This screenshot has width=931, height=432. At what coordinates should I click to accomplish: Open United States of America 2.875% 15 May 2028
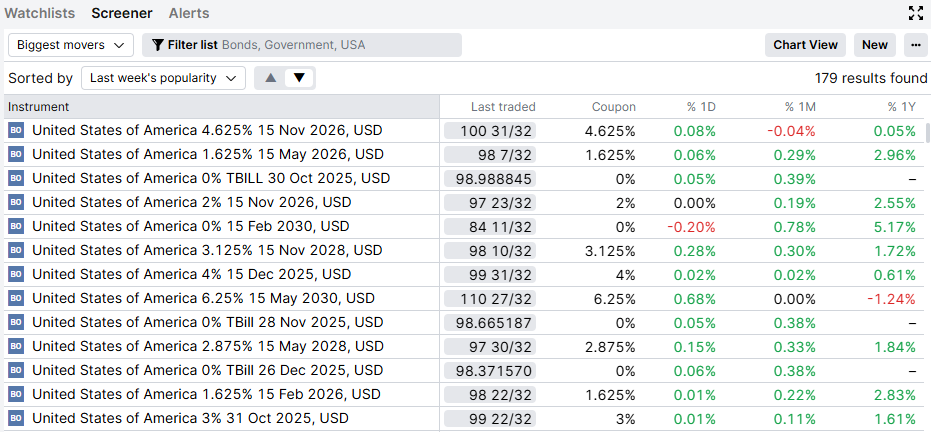(x=208, y=346)
